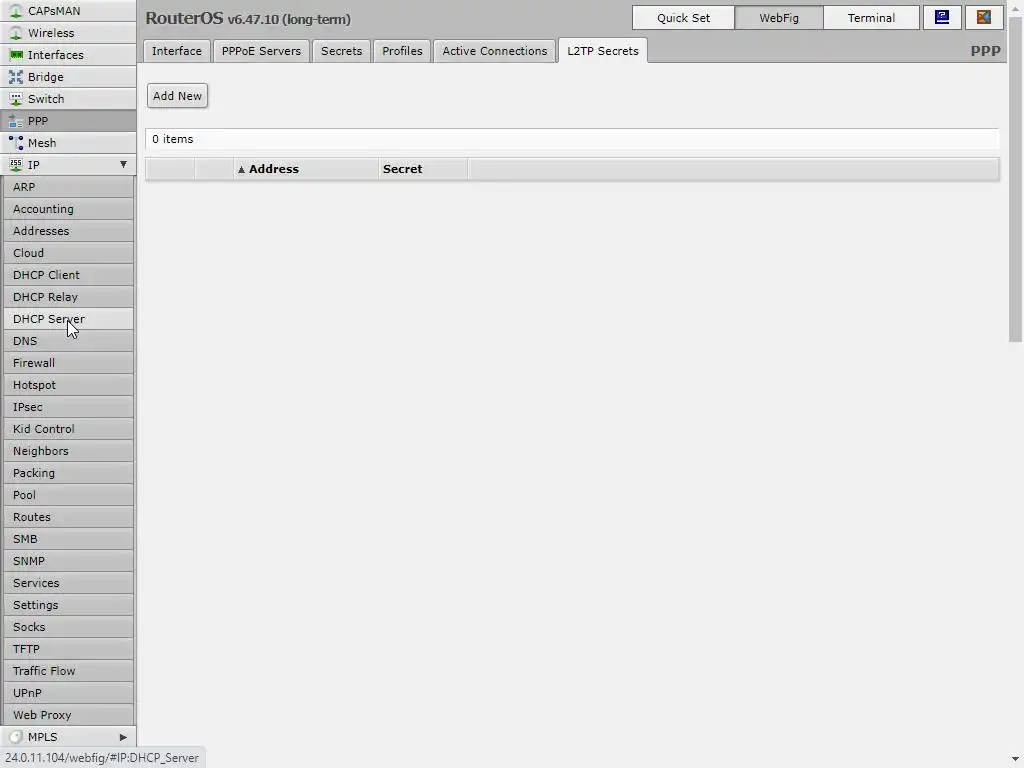Viewport: 1024px width, 768px height.
Task: Open the IPsec menu item
Action: click(x=69, y=407)
